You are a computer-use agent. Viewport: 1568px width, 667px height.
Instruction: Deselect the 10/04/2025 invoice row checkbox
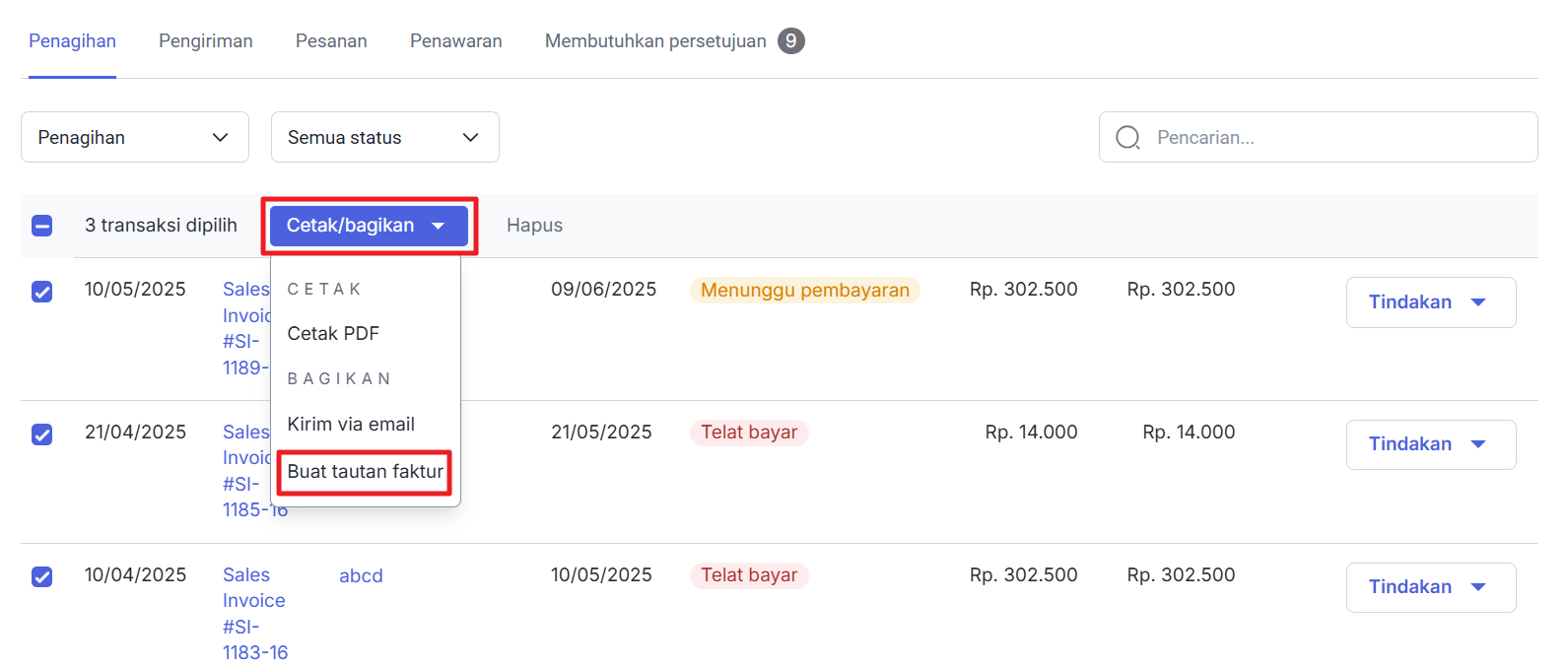point(42,577)
